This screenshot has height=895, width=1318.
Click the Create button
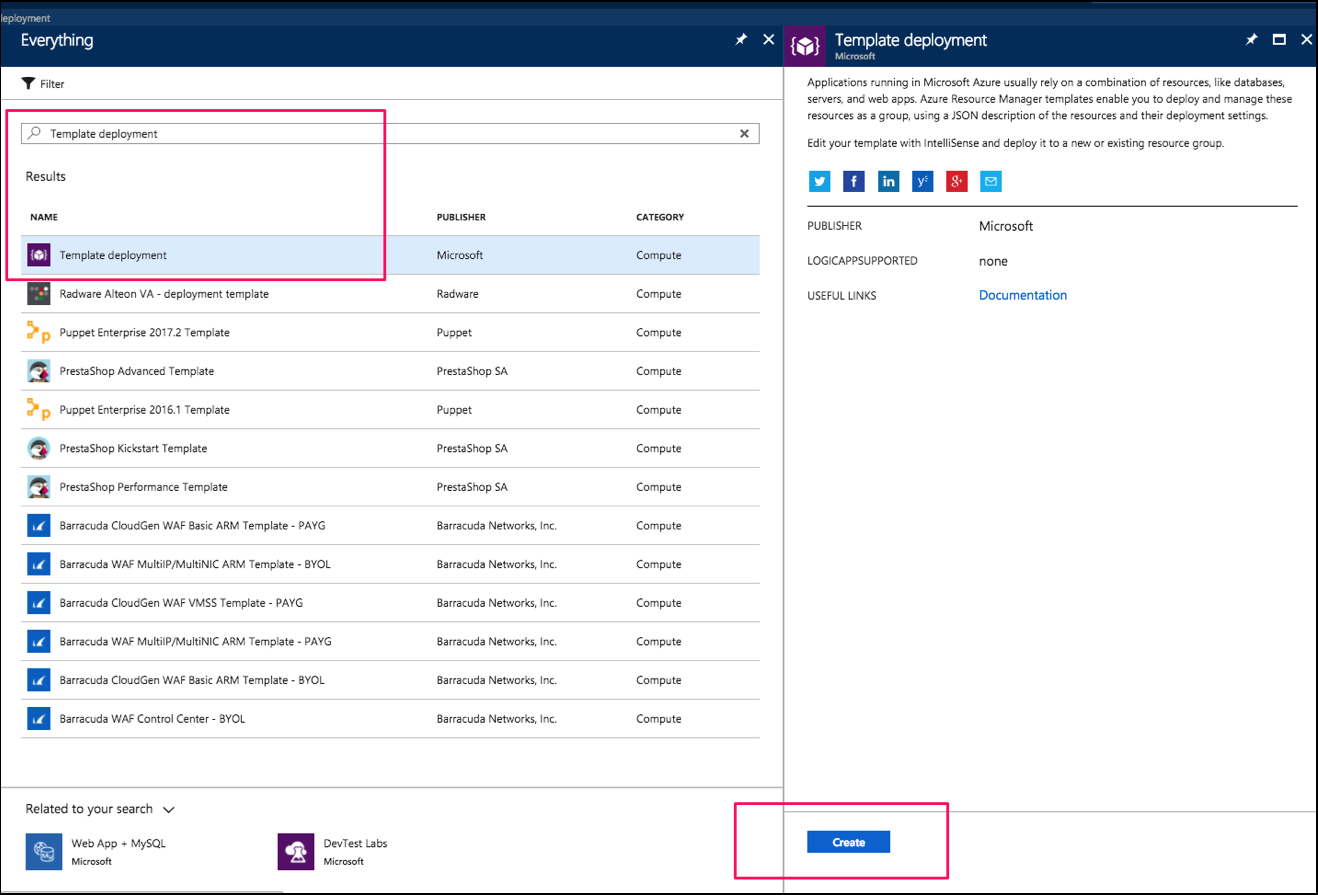[x=847, y=841]
